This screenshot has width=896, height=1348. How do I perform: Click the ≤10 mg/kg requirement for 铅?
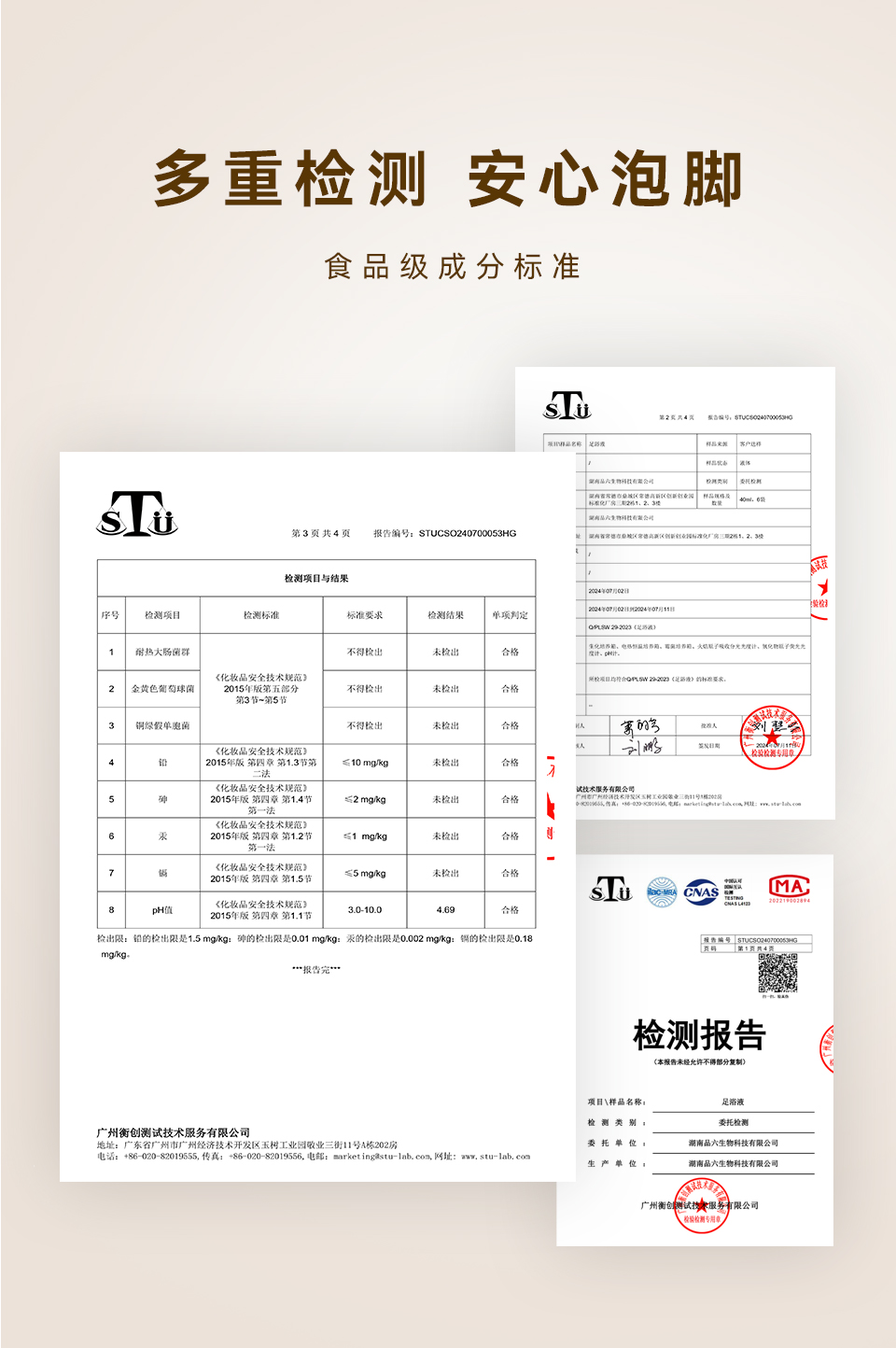point(365,763)
